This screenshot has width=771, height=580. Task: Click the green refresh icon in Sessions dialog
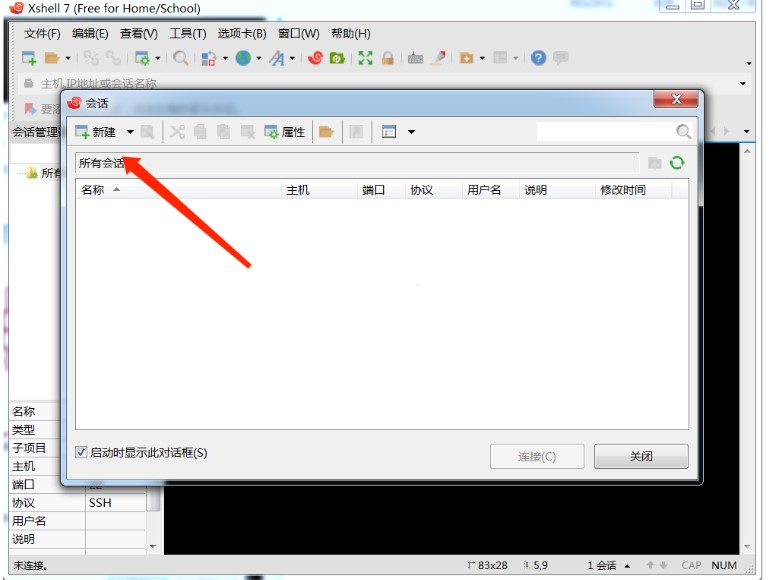[x=677, y=163]
